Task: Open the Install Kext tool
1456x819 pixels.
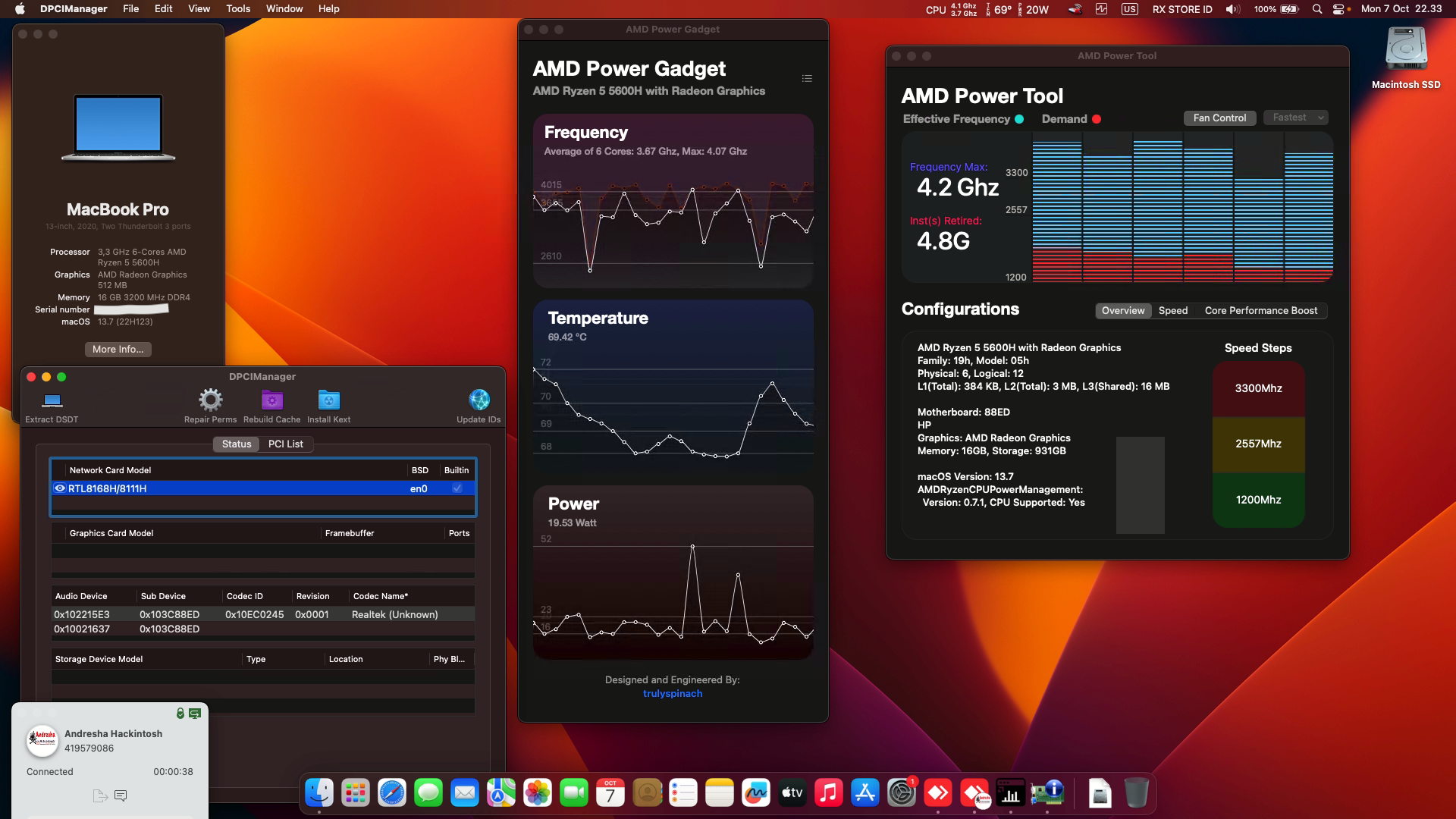Action: click(x=328, y=400)
